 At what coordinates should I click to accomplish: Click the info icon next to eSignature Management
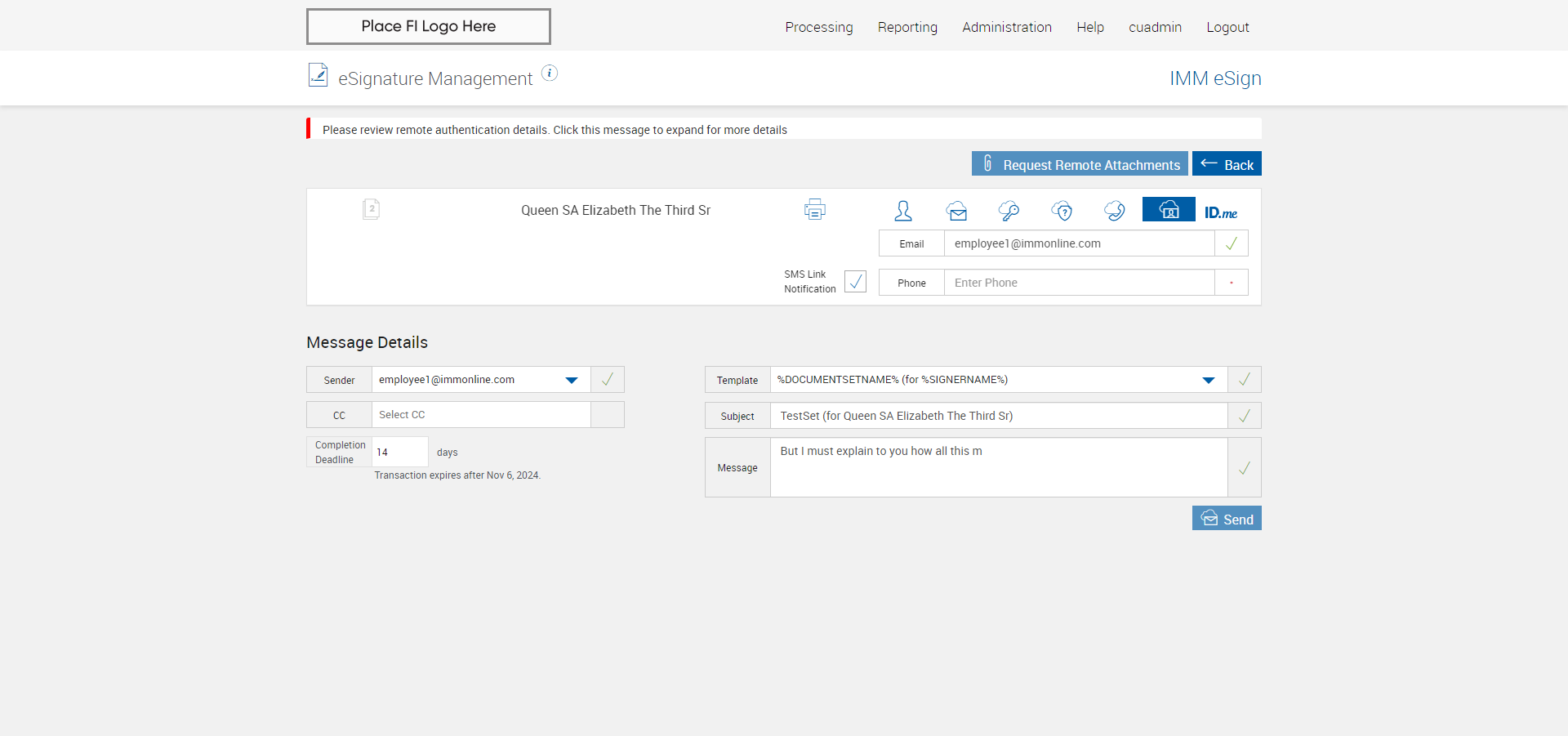[550, 74]
